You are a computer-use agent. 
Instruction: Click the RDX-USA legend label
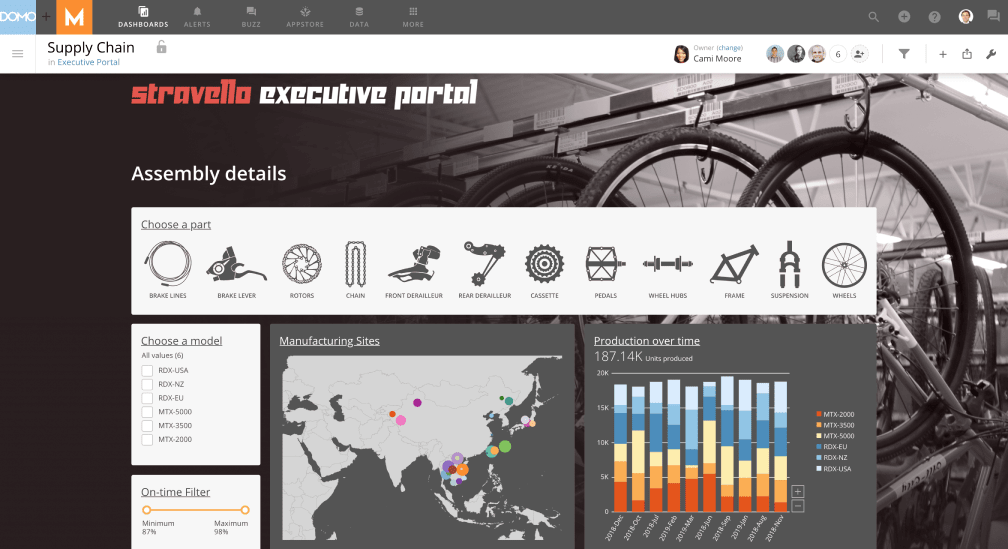click(x=837, y=469)
